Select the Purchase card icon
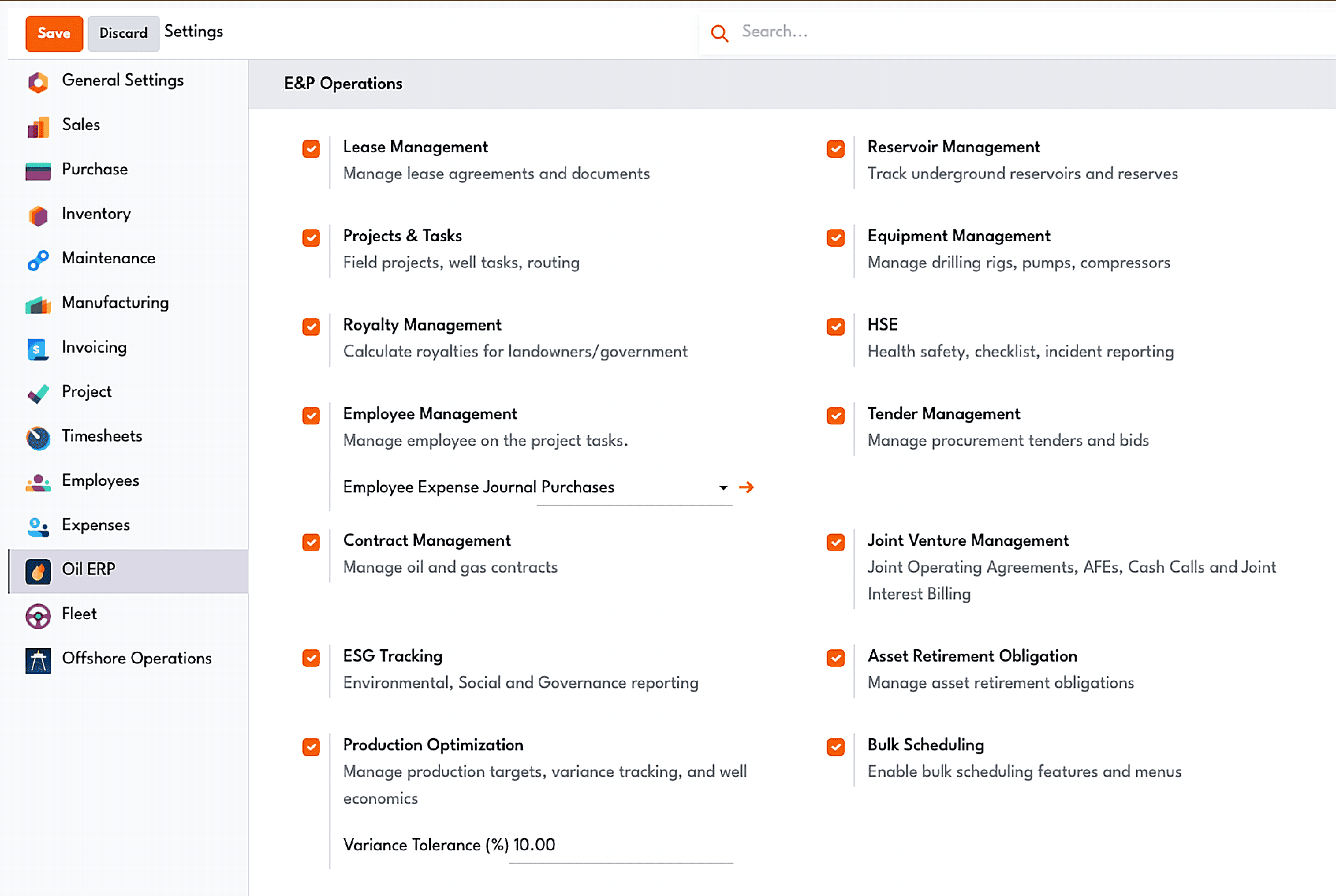The image size is (1336, 896). [x=38, y=170]
